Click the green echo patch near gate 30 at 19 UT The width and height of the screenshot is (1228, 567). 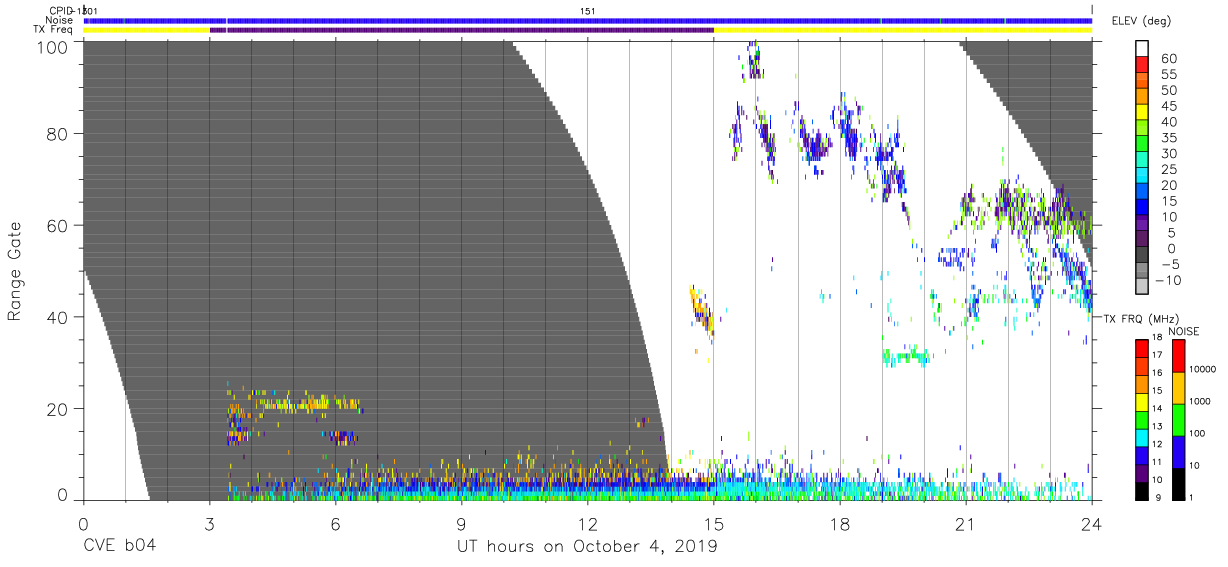(x=906, y=355)
